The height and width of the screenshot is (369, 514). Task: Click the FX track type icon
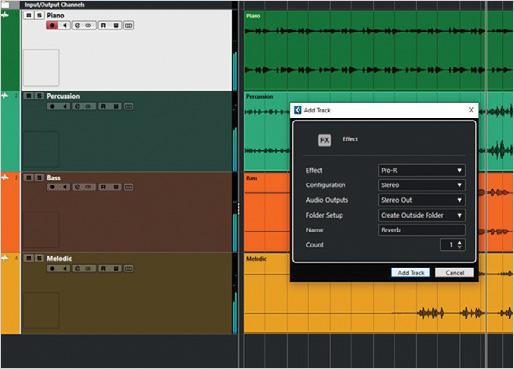point(324,140)
